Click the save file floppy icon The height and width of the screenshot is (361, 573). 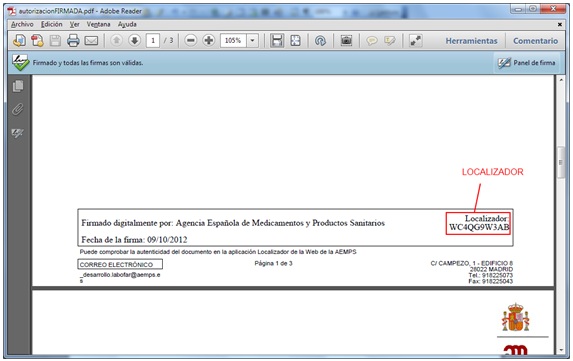(55, 40)
